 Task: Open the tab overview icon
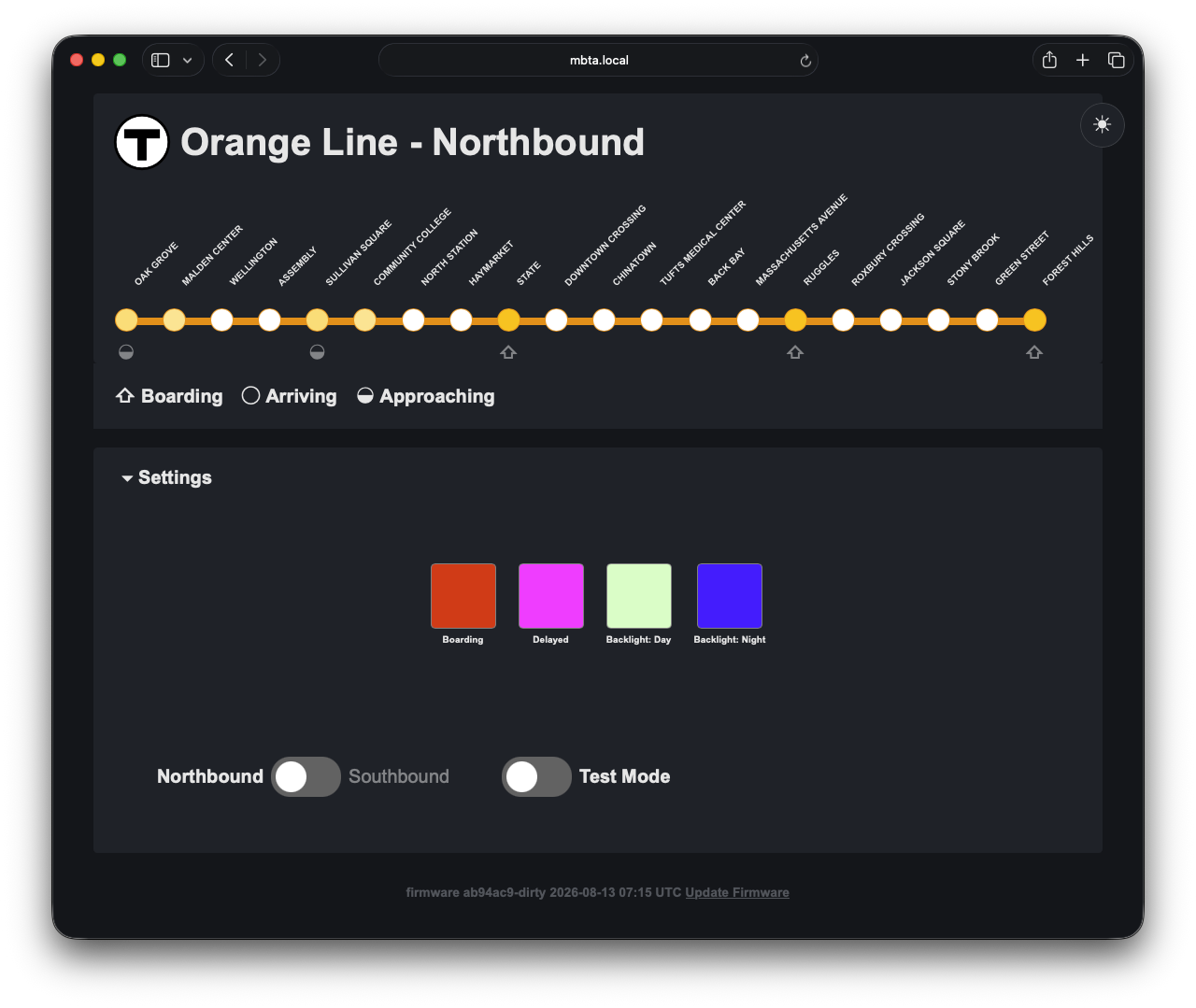[x=1116, y=60]
